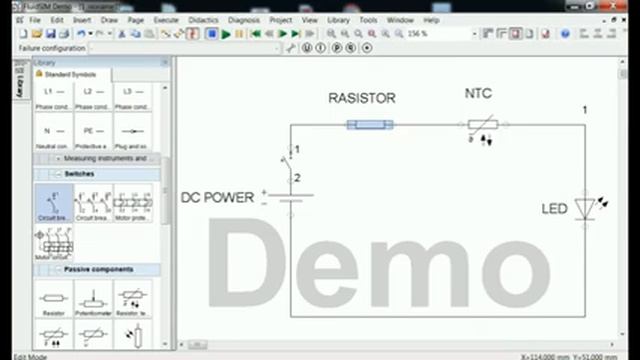This screenshot has height=360, width=640.
Task: Click the wrench icon beside failure configuration
Action: point(291,48)
